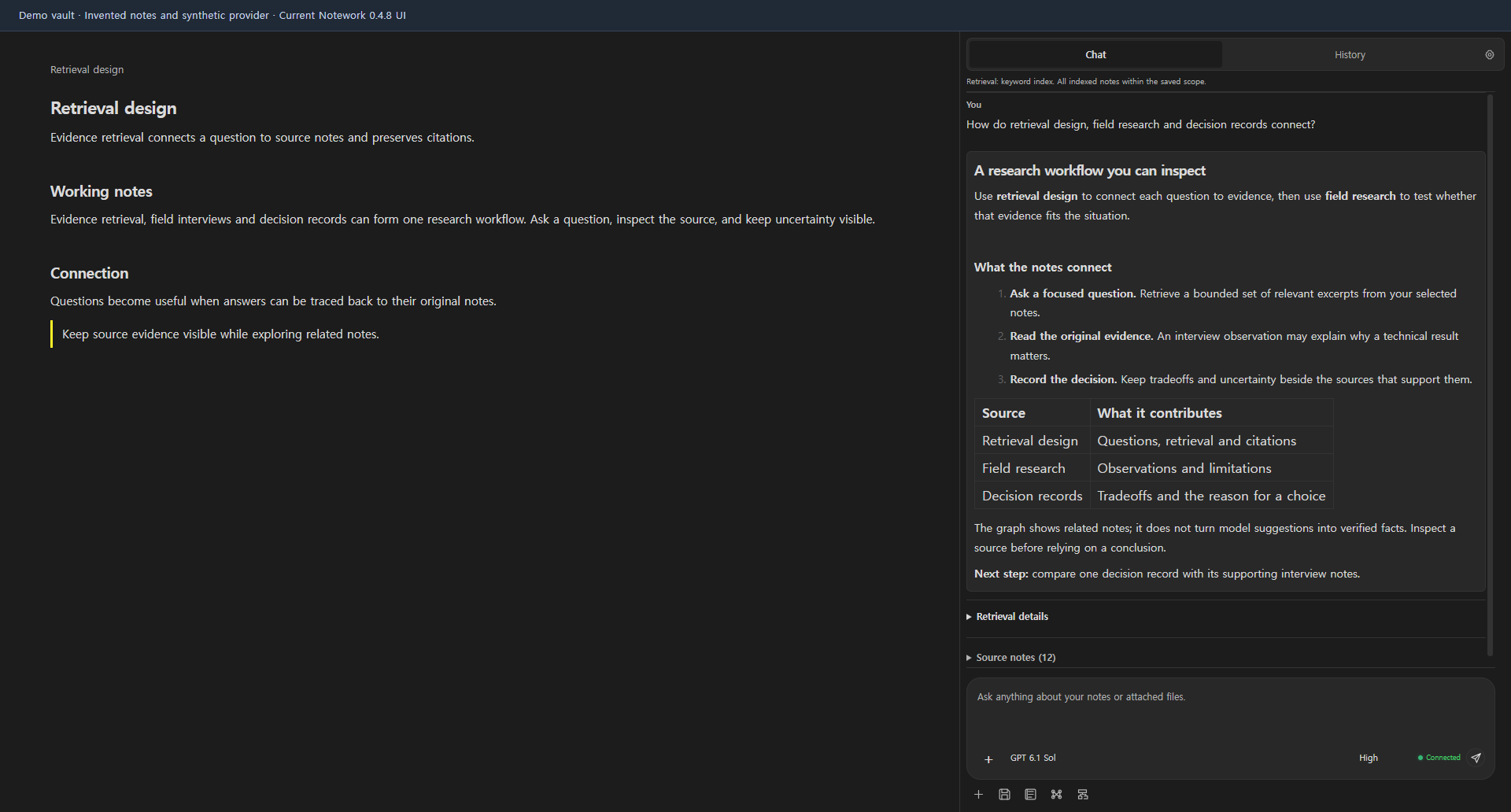Click the Decision records table cell
This screenshot has width=1511, height=812.
1032,496
